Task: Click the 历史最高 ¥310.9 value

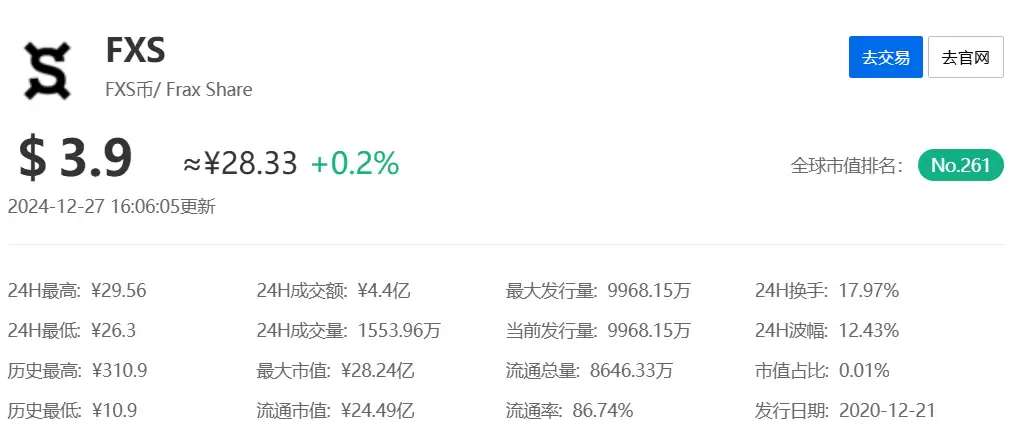Action: click(118, 371)
